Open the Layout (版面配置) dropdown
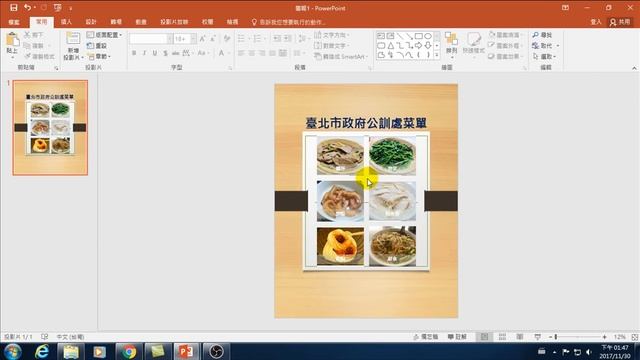The width and height of the screenshot is (640, 360). pos(104,35)
